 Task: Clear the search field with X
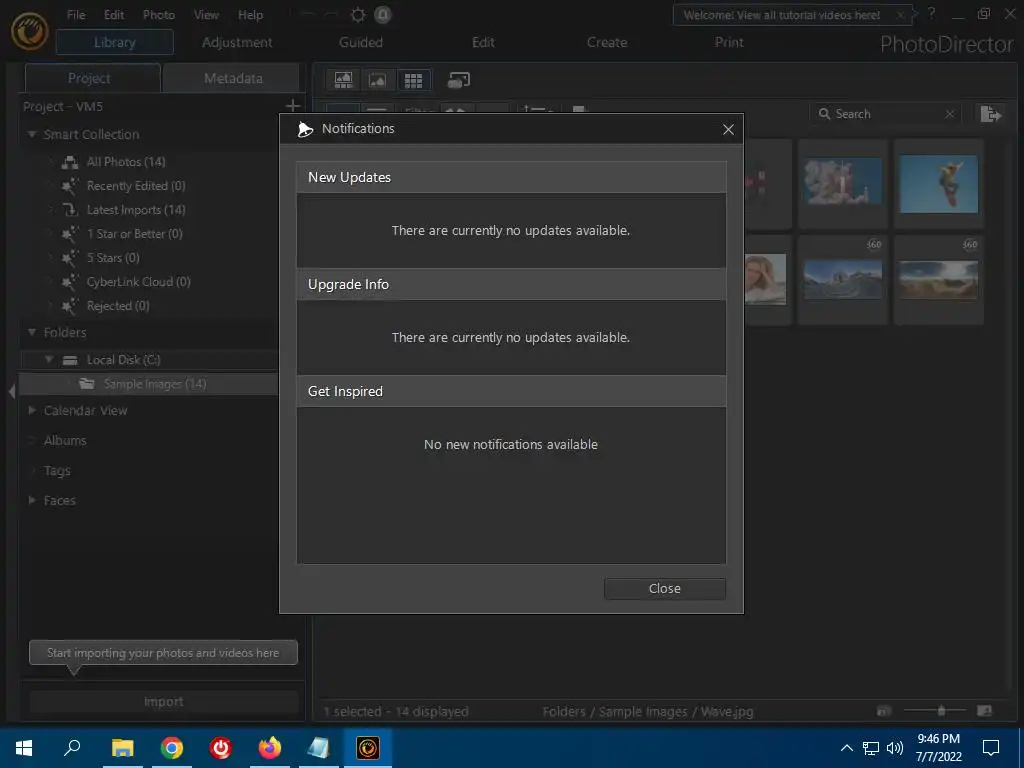pos(950,114)
